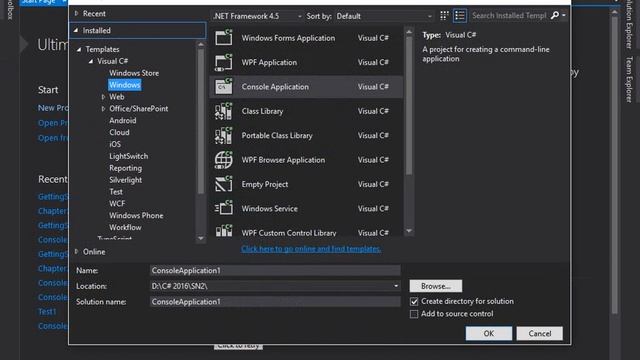
Task: Enable Add to source control checkbox
Action: pyautogui.click(x=414, y=314)
